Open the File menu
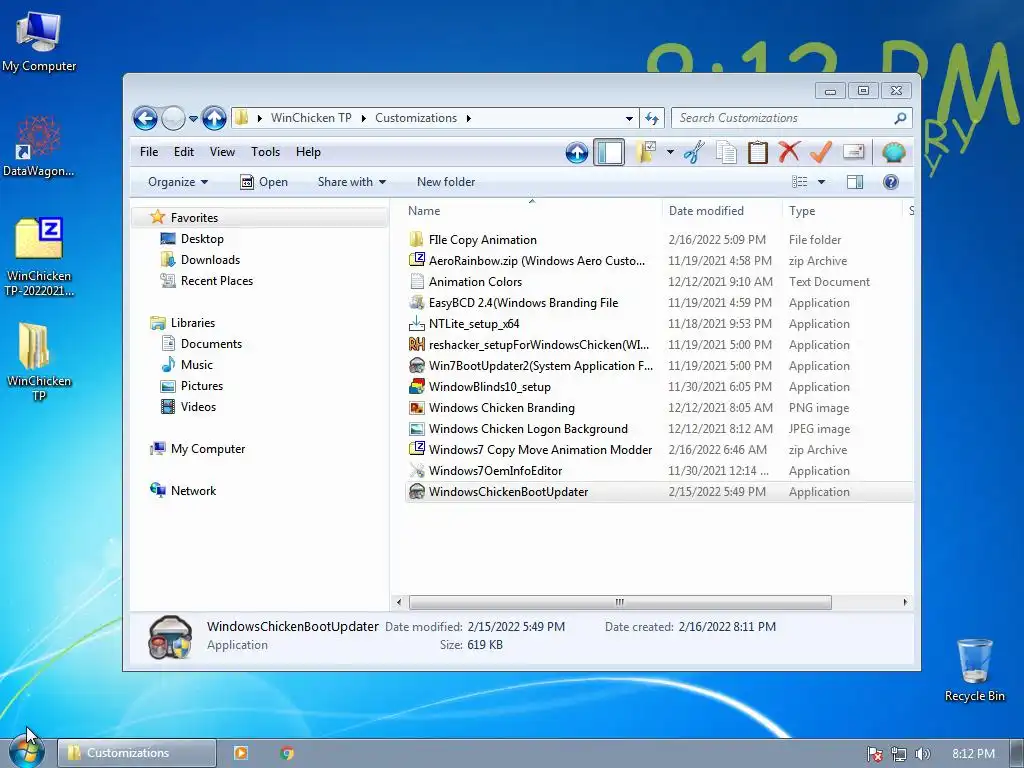The image size is (1024, 768). (149, 152)
